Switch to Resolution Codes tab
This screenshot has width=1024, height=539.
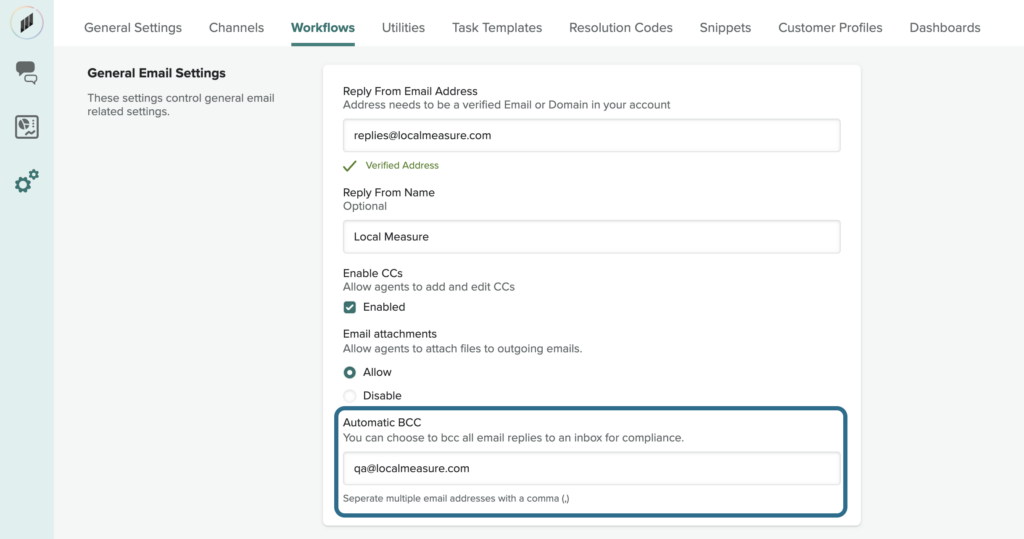pos(620,28)
